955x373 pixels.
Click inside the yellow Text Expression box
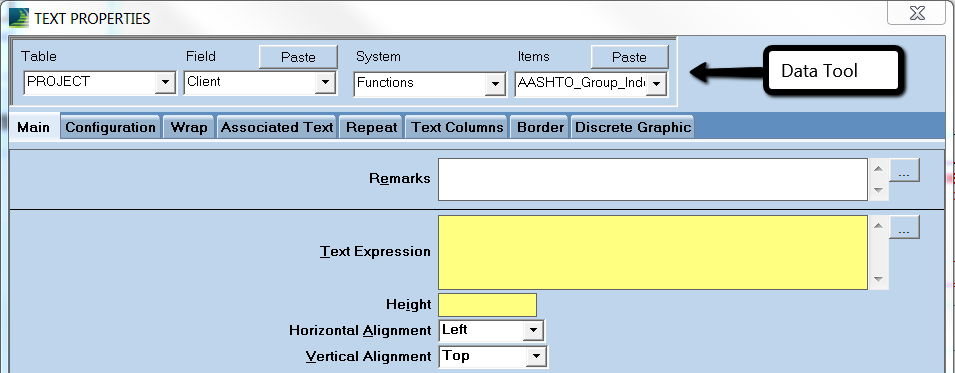[x=653, y=252]
